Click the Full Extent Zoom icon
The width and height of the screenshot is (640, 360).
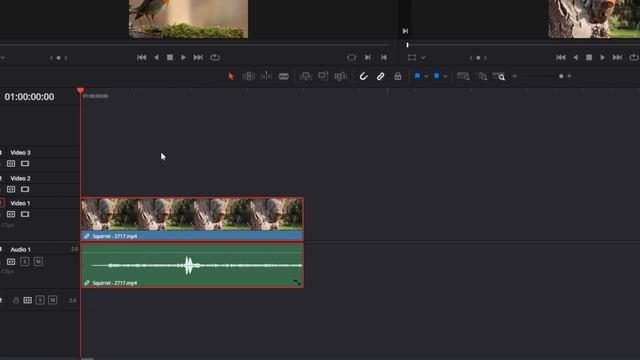(x=463, y=76)
